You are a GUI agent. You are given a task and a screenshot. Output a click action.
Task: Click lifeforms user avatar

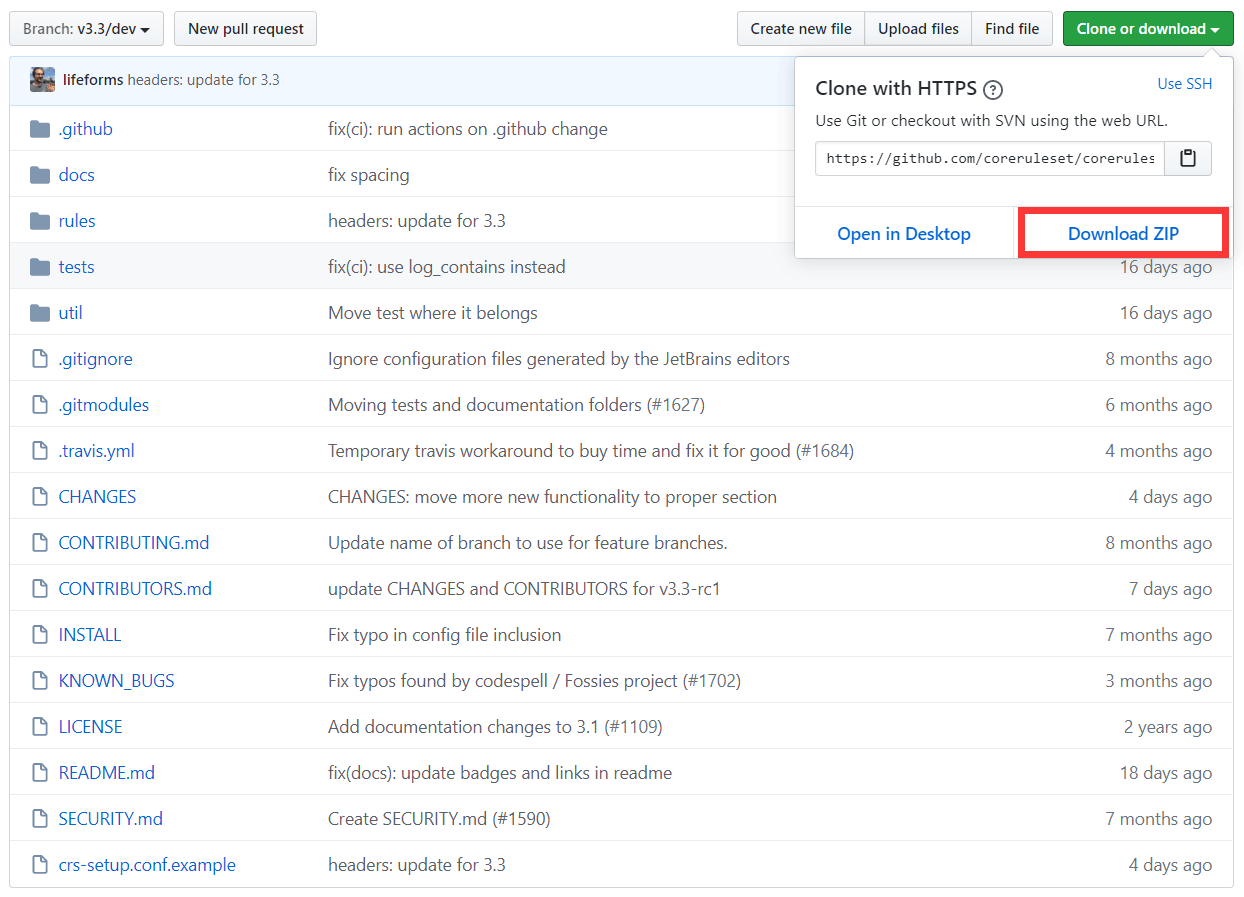point(42,80)
